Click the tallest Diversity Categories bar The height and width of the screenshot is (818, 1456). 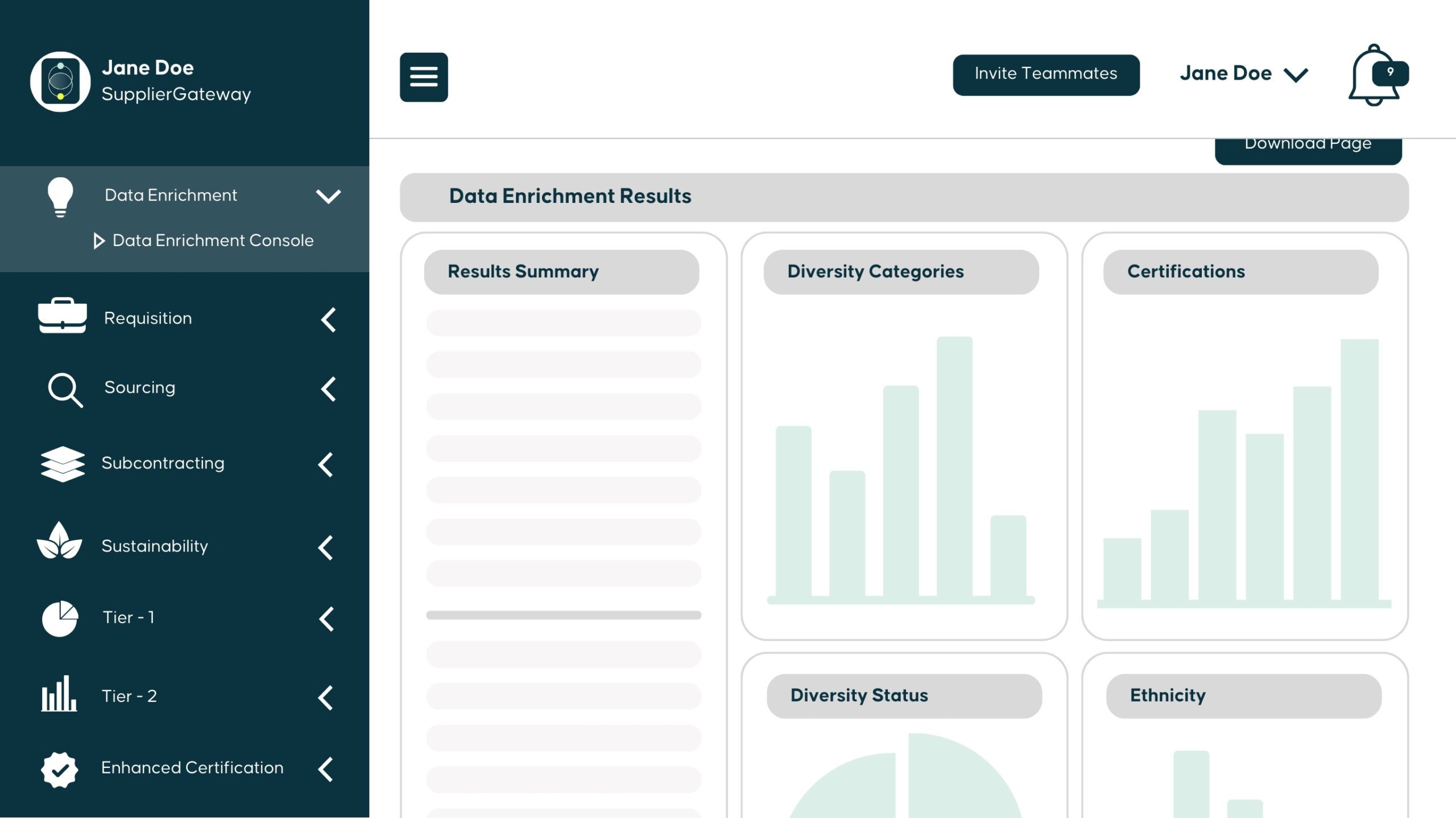pos(954,466)
